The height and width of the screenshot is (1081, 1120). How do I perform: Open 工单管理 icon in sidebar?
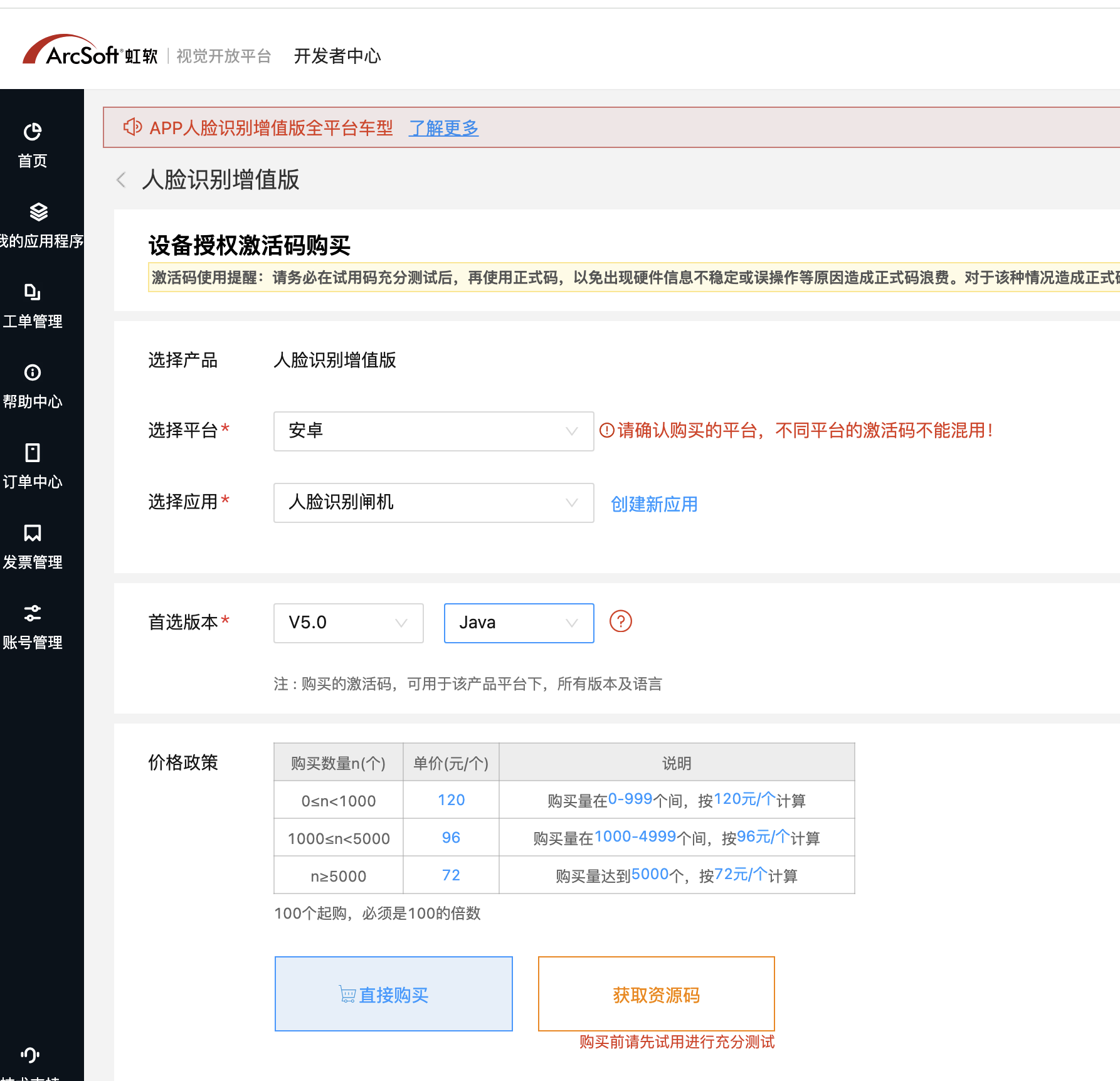pyautogui.click(x=33, y=292)
